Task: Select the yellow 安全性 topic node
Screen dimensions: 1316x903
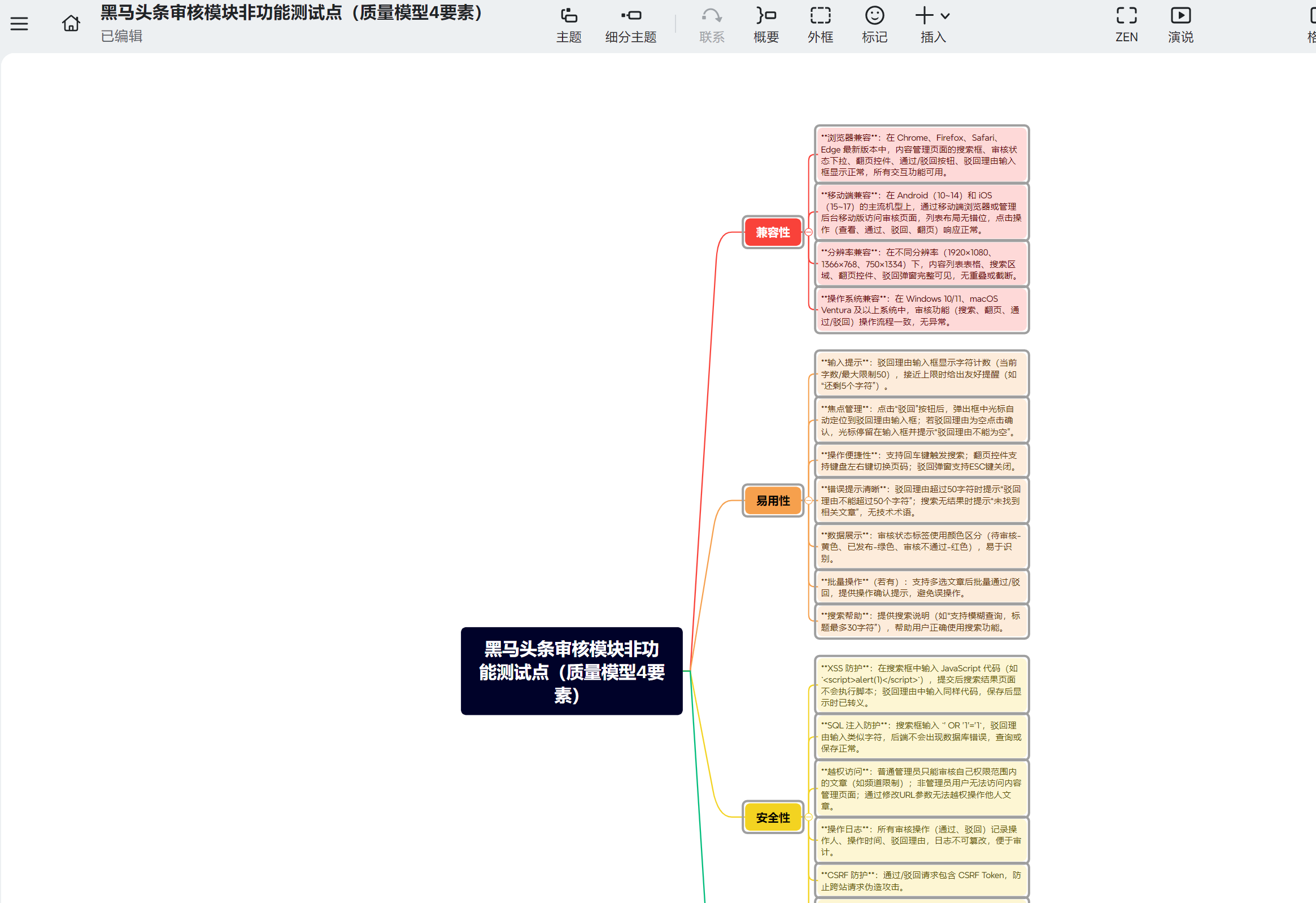Action: point(773,818)
